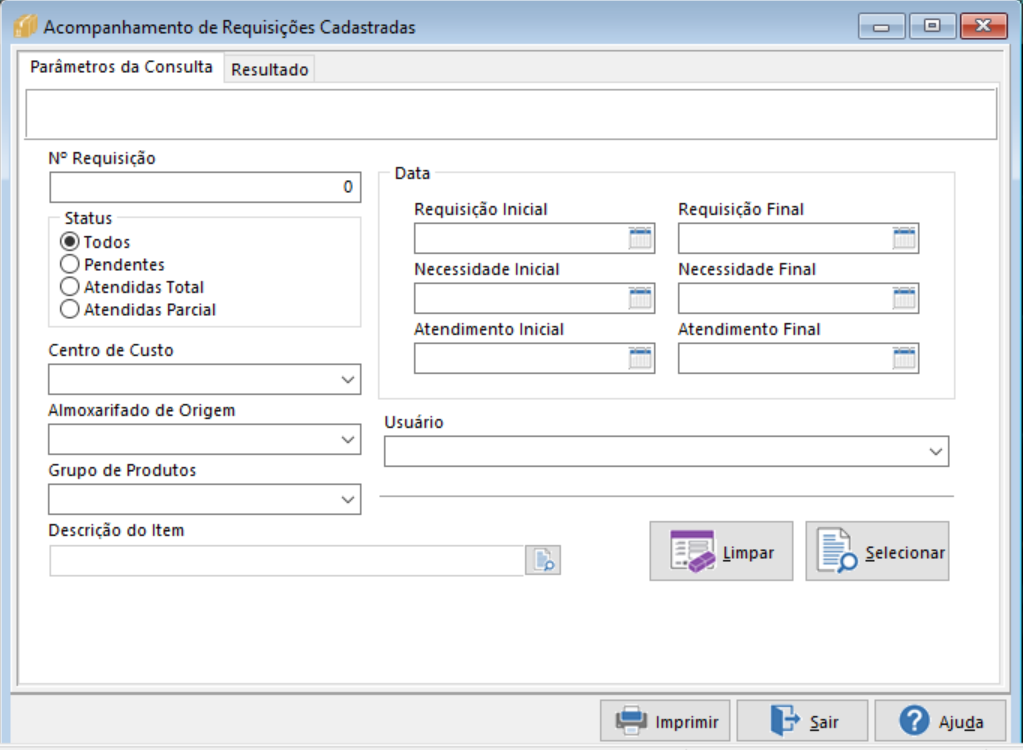
Task: Focus the Descrição do Item text field
Action: [287, 561]
